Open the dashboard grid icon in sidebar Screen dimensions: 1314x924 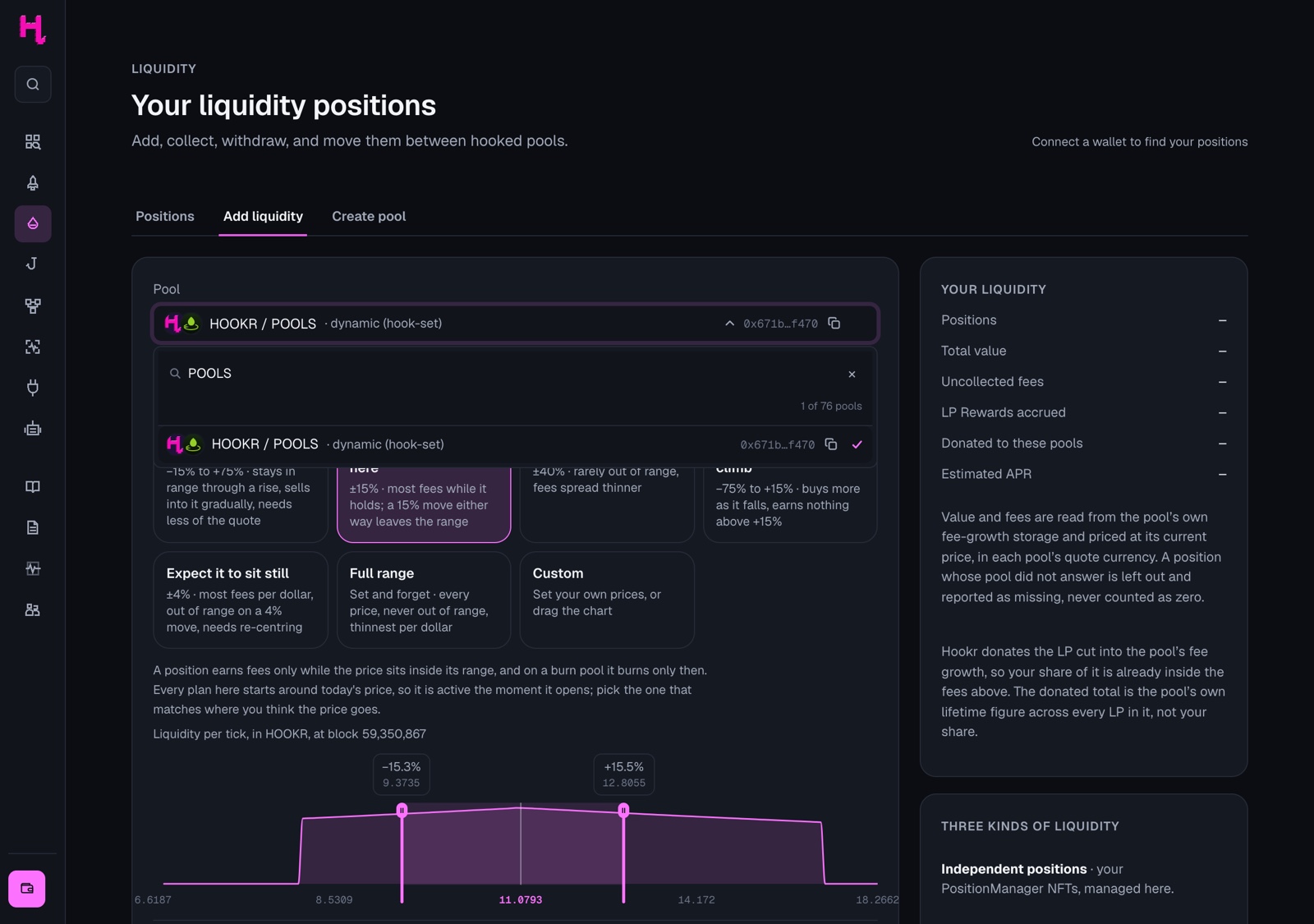33,142
